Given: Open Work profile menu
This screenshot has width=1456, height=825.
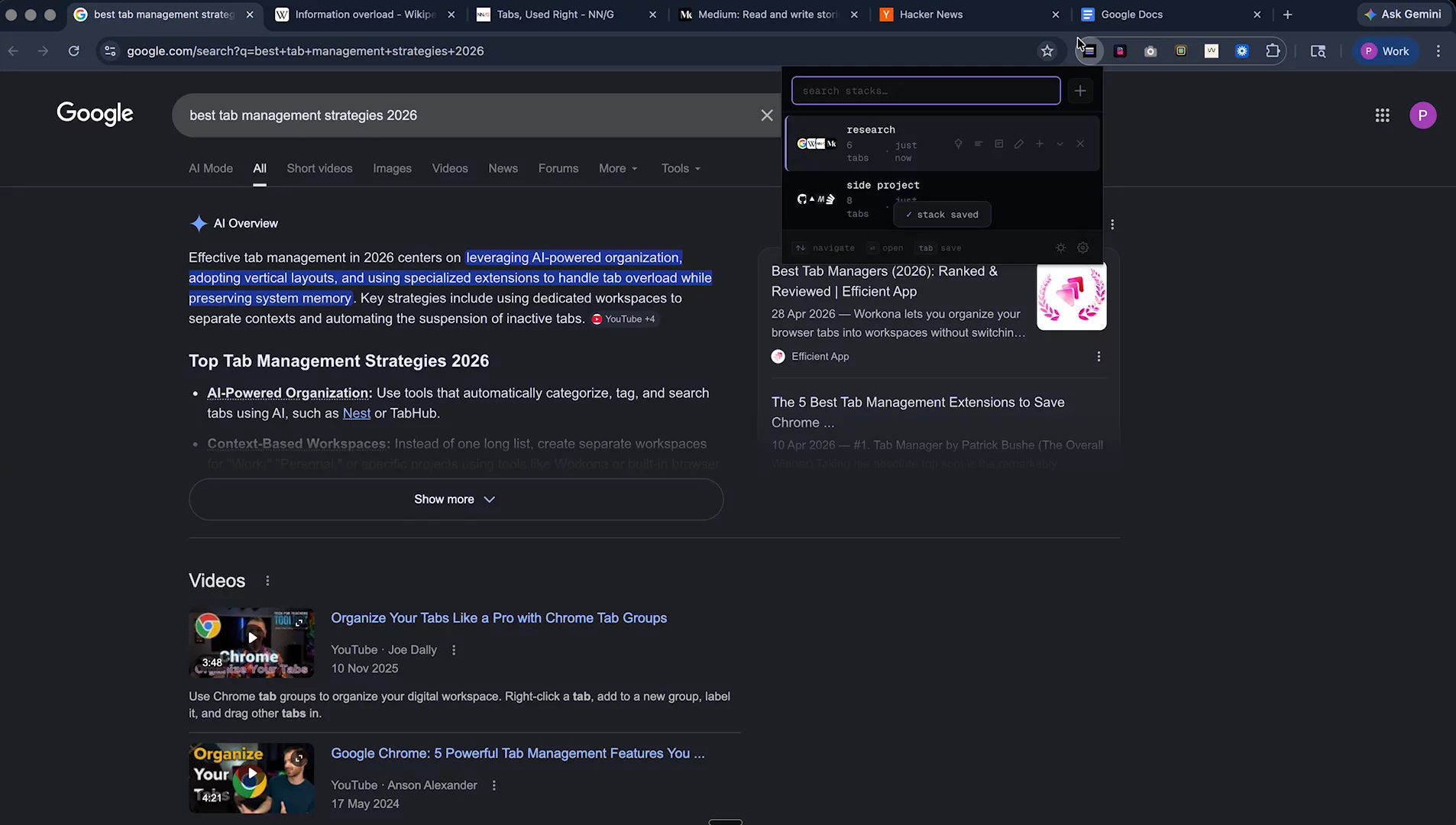Looking at the screenshot, I should click(x=1386, y=51).
